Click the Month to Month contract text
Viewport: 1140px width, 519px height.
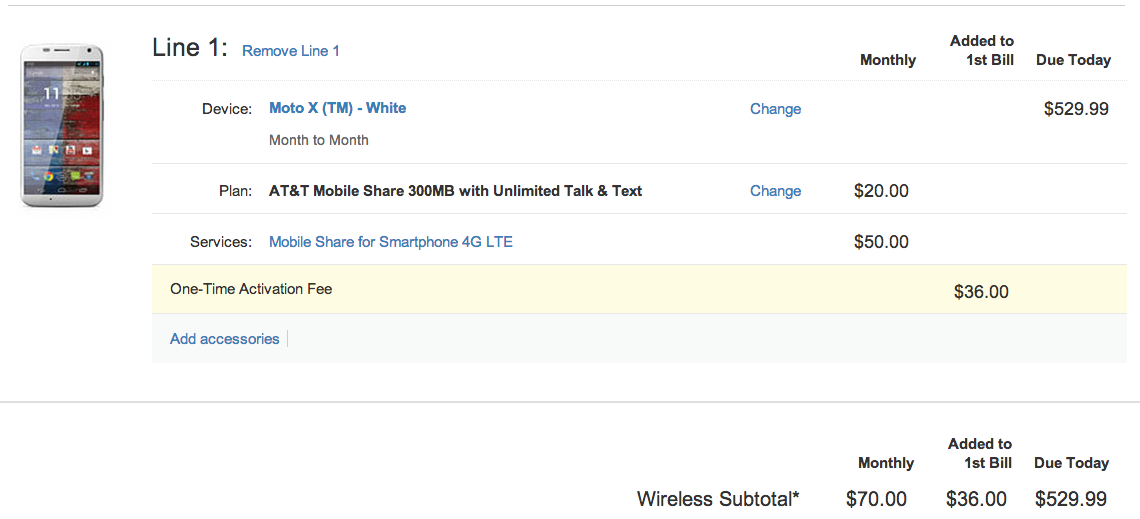(318, 140)
